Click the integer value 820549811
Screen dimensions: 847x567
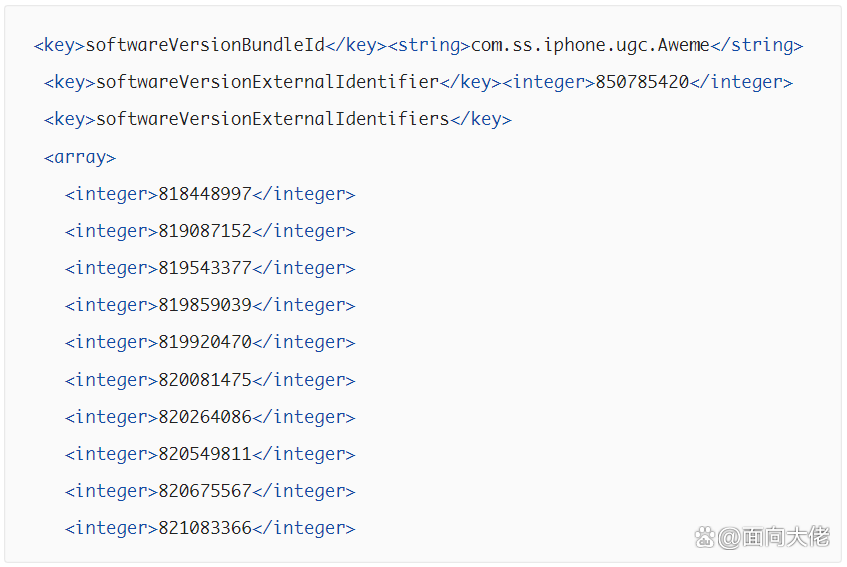(x=205, y=454)
